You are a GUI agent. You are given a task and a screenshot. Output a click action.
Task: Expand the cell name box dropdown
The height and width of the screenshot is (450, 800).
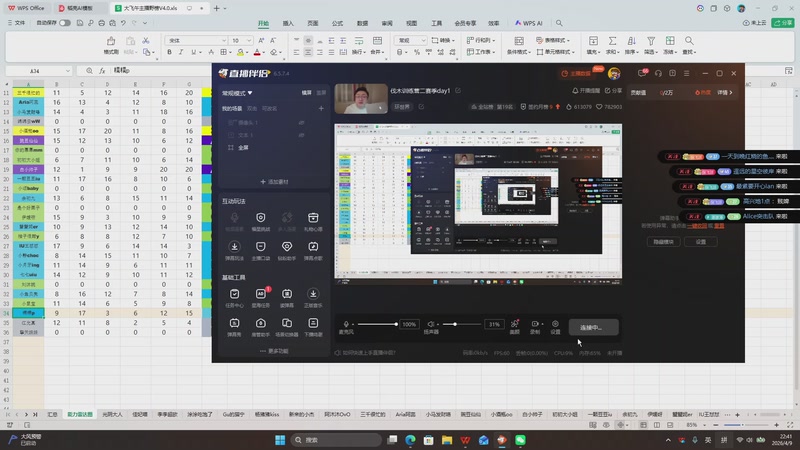(x=67, y=71)
